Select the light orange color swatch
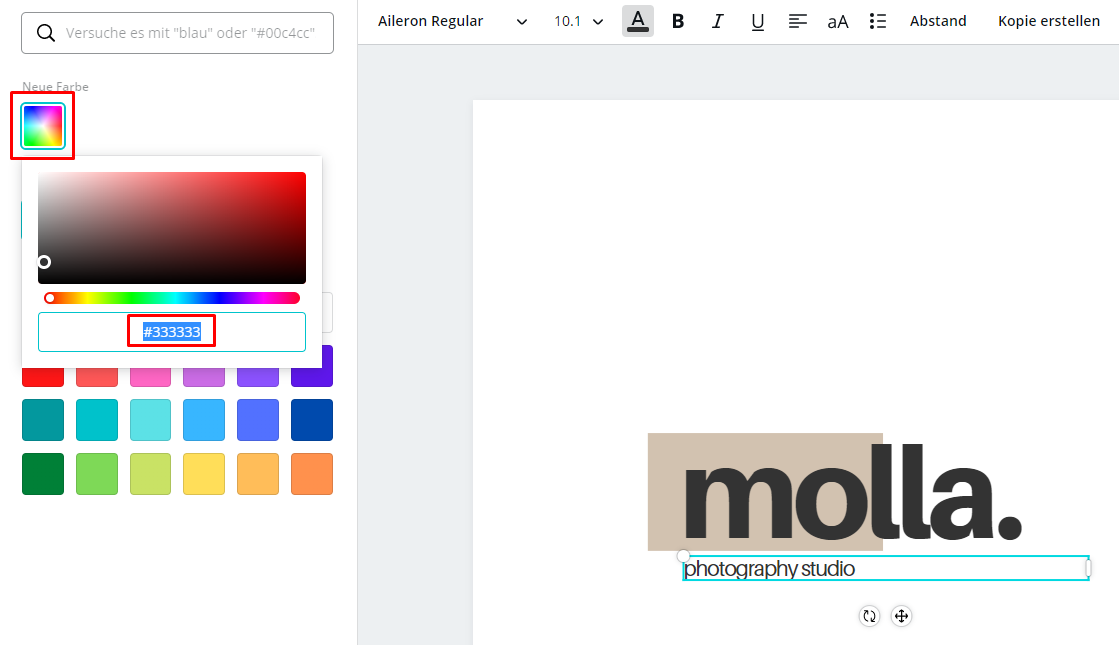The image size is (1119, 645). 258,474
